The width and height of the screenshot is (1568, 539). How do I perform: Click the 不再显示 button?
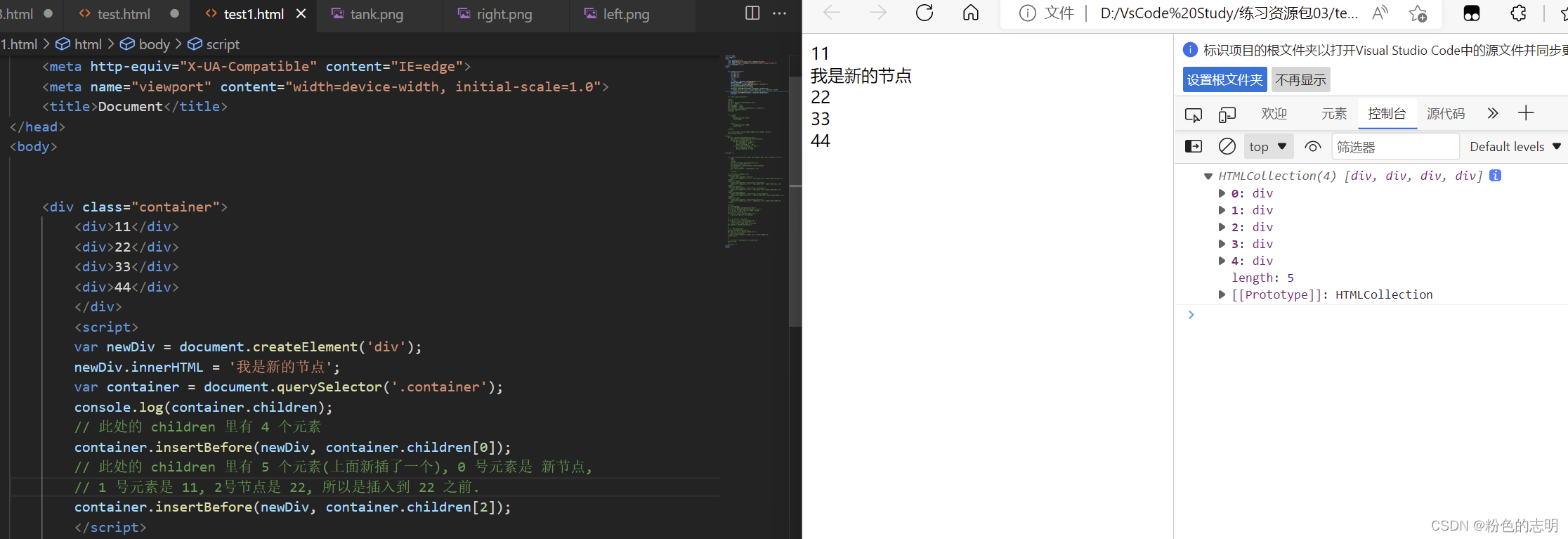click(x=1301, y=79)
